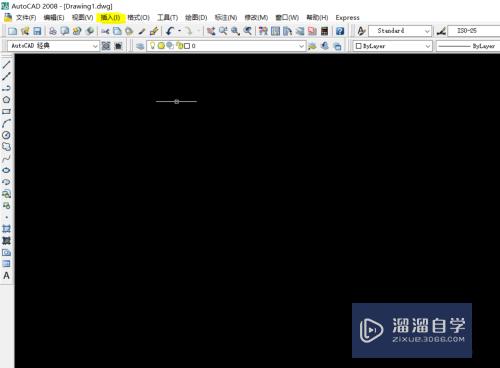The height and width of the screenshot is (368, 500).
Task: Open the Undo history dropdown arrow
Action: click(x=179, y=31)
